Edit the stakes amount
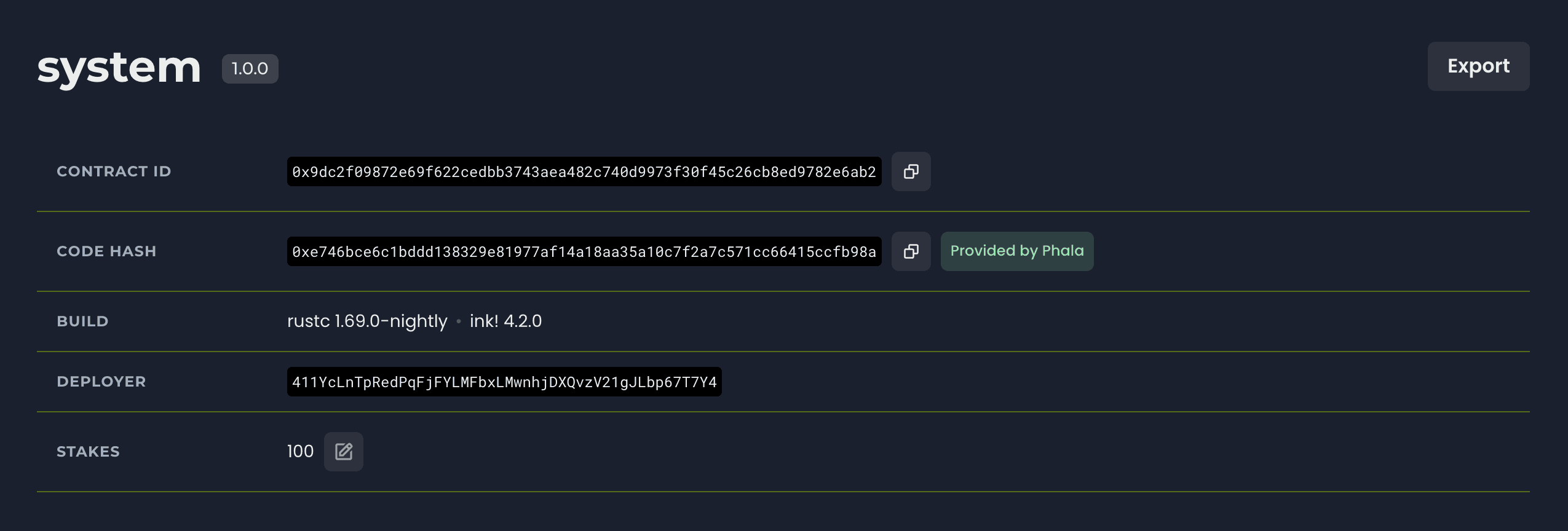Image resolution: width=1568 pixels, height=531 pixels. coord(343,452)
